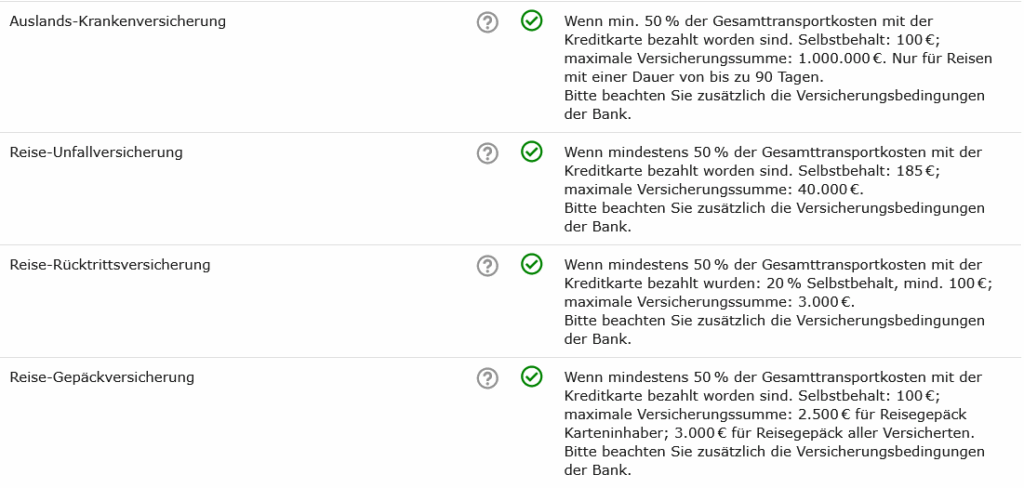Select the Reise-Rücktrittsversicherung row label
The image size is (1024, 488).
(110, 265)
